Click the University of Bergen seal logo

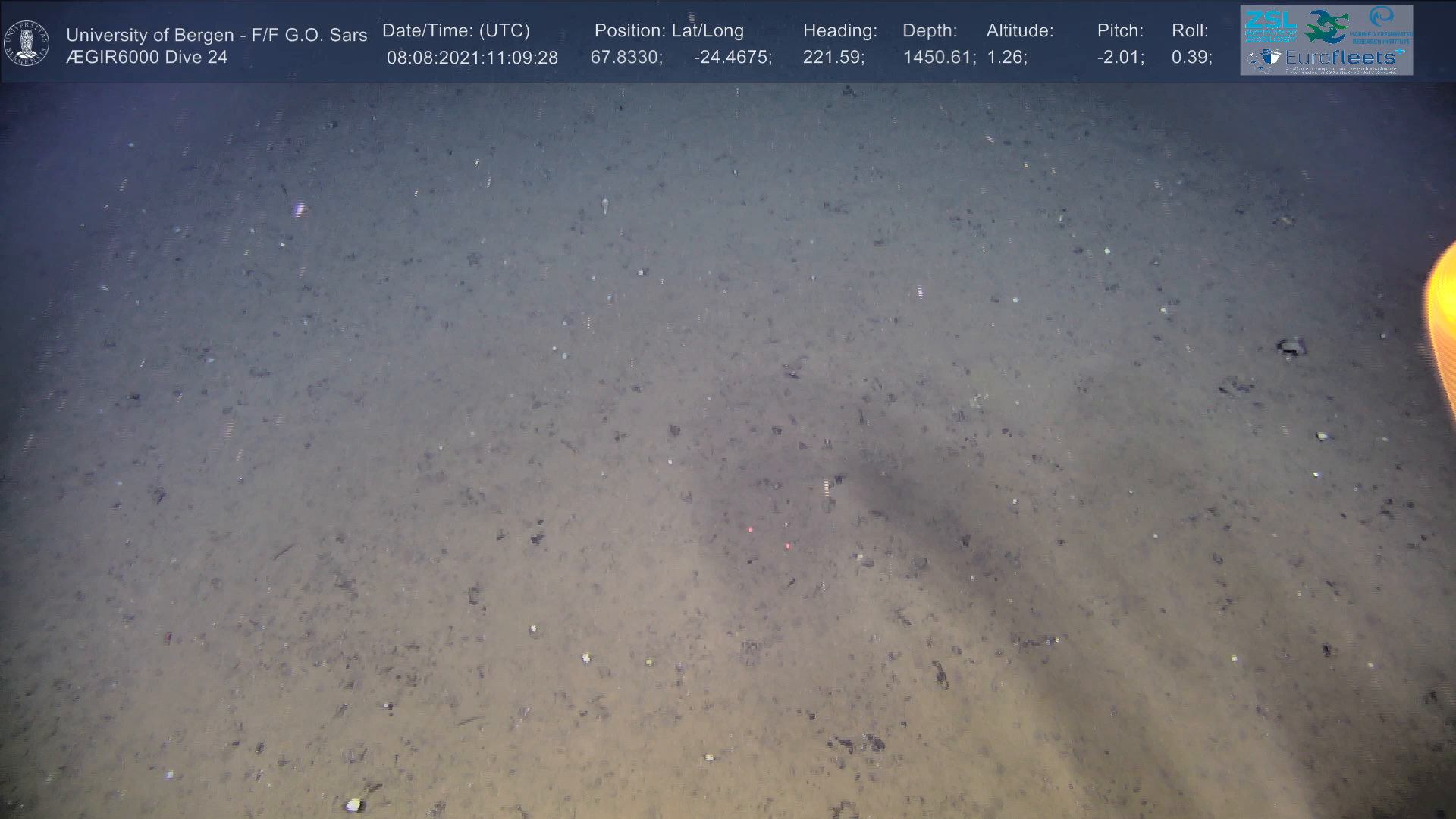pyautogui.click(x=27, y=42)
